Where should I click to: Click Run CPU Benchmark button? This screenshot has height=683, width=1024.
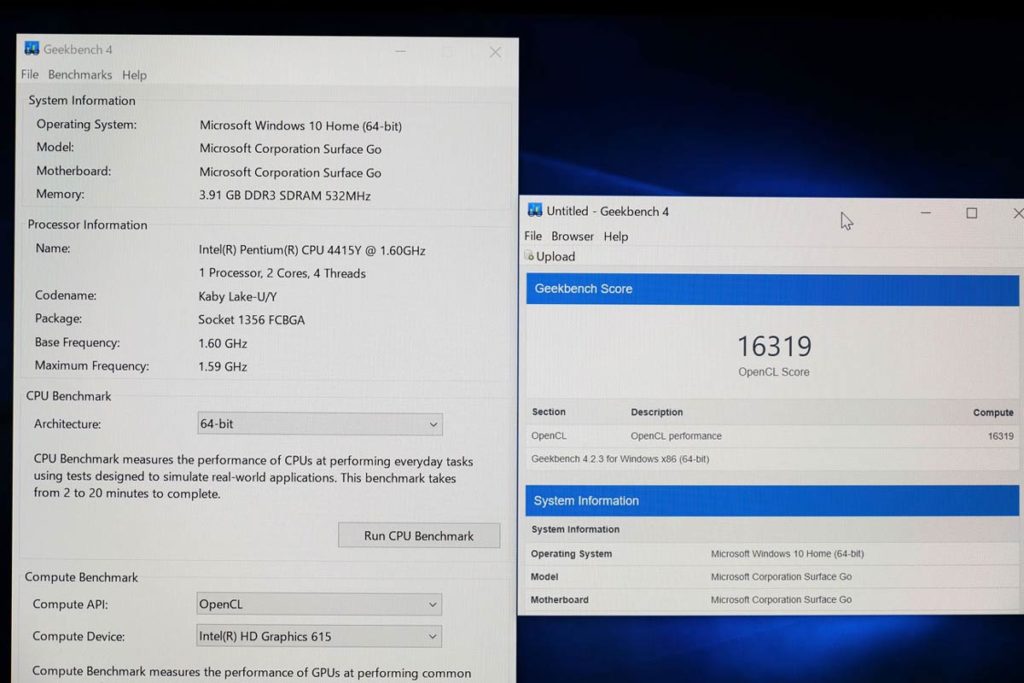coord(419,535)
